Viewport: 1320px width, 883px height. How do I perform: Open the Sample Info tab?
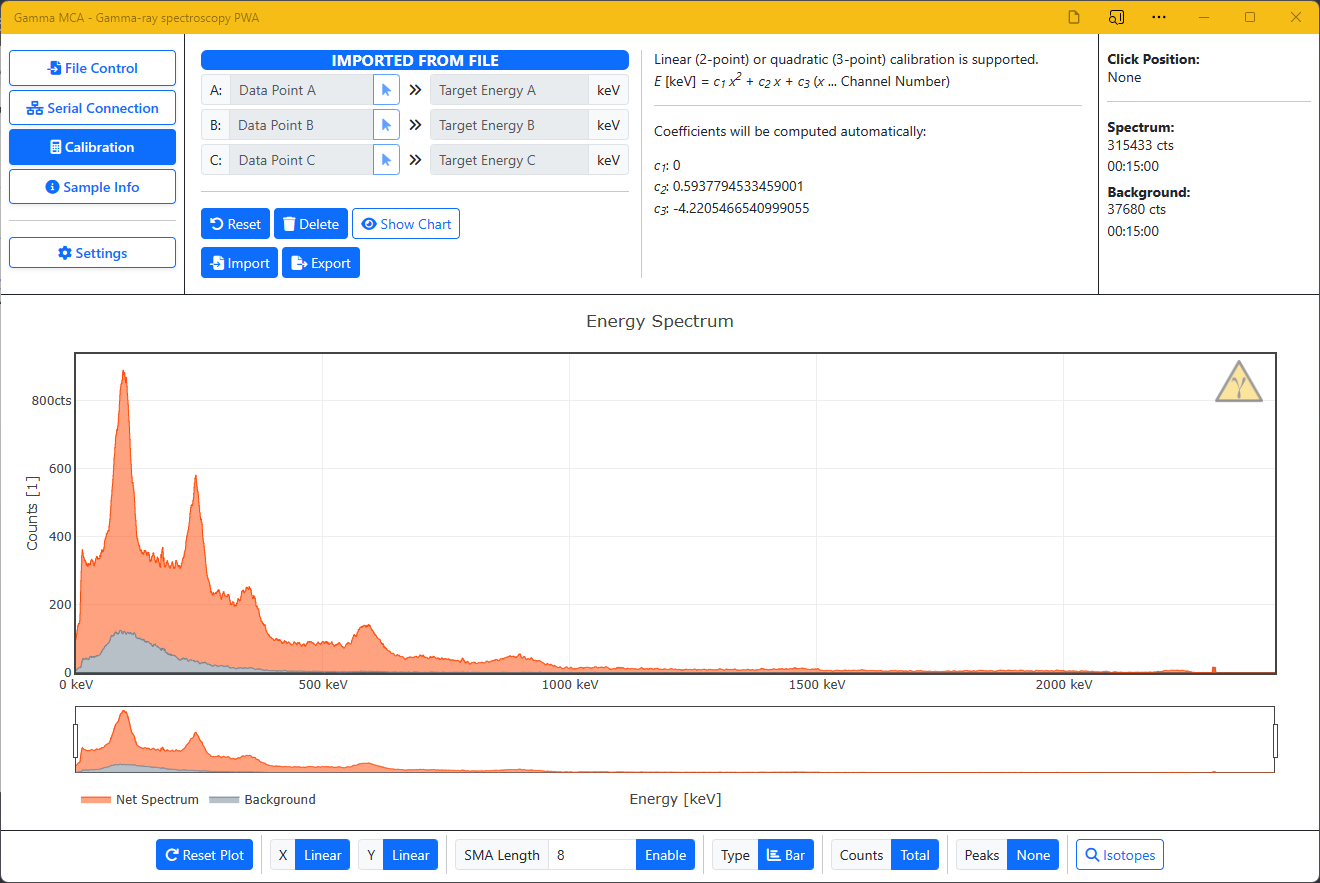tap(92, 187)
